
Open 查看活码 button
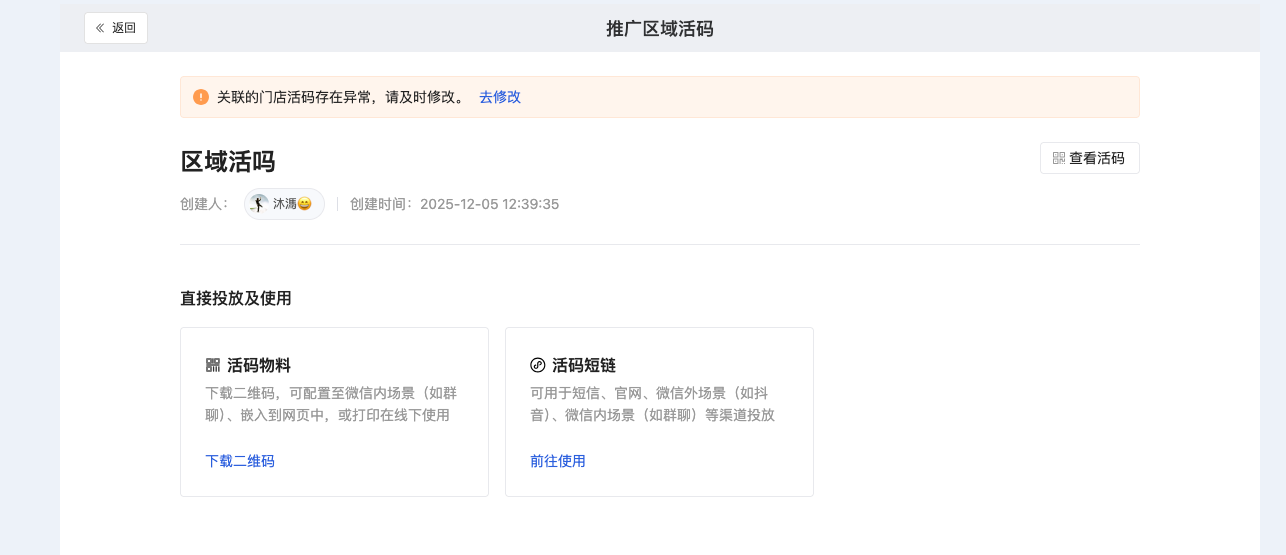tap(1089, 158)
